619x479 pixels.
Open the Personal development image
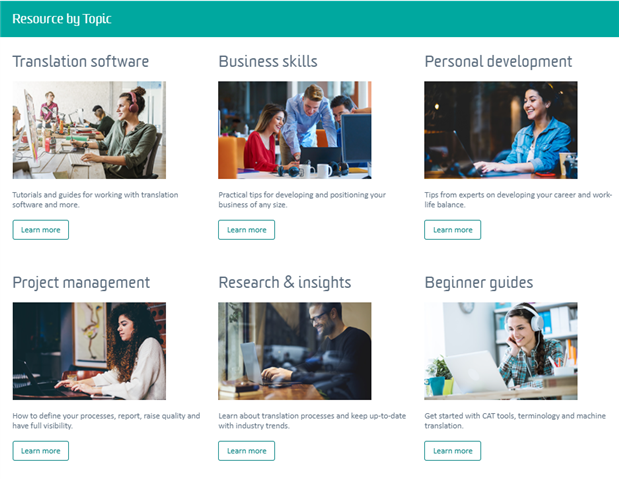[500, 130]
